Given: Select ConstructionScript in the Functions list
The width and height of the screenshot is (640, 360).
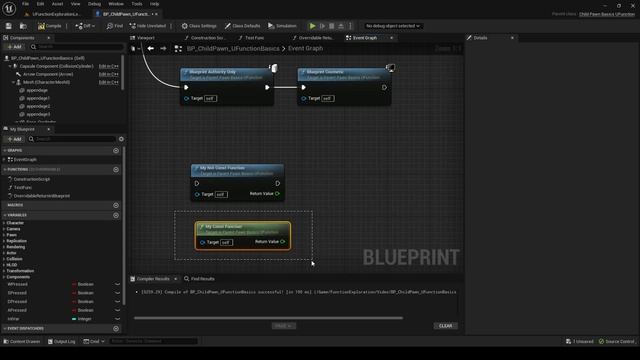Looking at the screenshot, I should 31,179.
